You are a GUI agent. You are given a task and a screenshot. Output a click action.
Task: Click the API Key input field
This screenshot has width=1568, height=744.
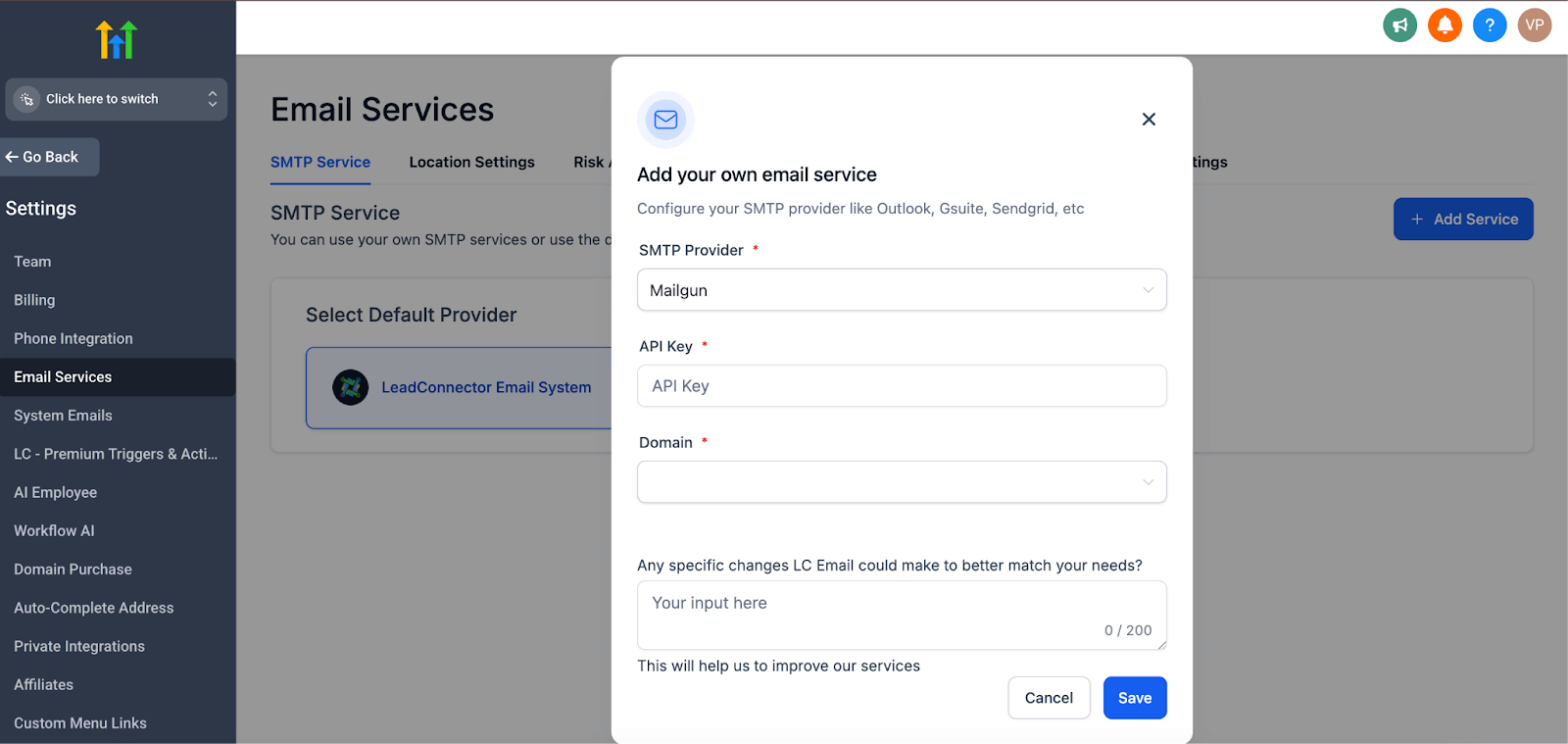[902, 386]
